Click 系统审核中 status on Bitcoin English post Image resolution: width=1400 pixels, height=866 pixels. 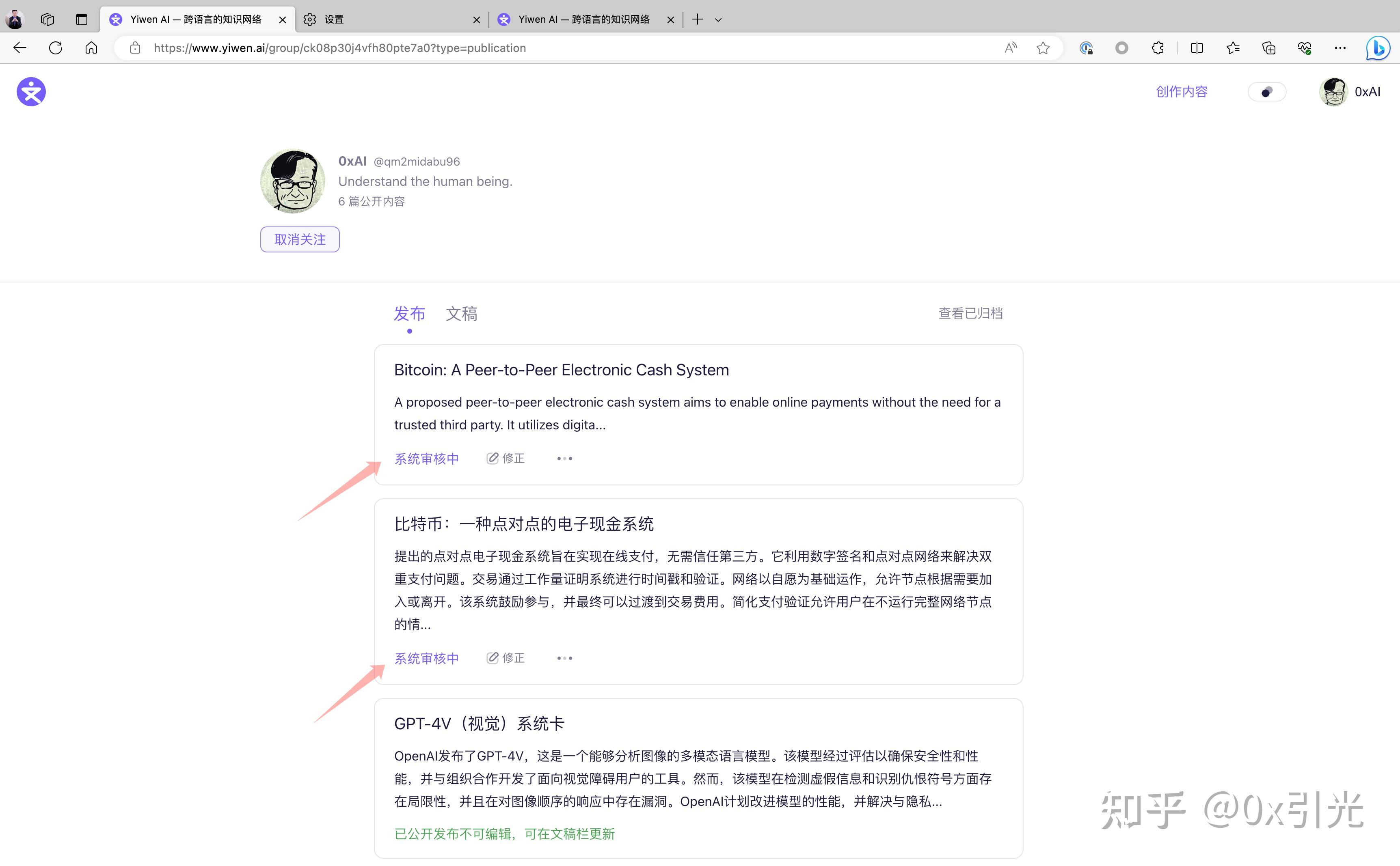coord(426,459)
